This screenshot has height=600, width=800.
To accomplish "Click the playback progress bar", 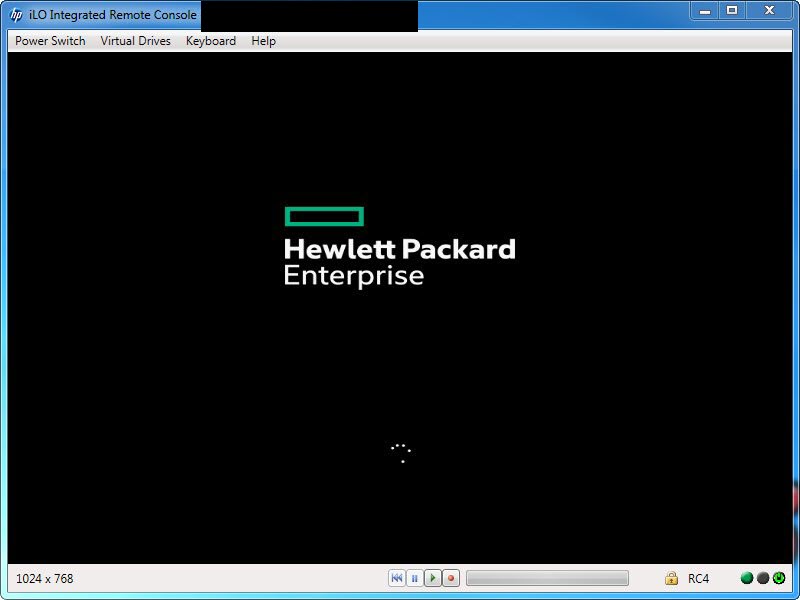I will [x=547, y=578].
